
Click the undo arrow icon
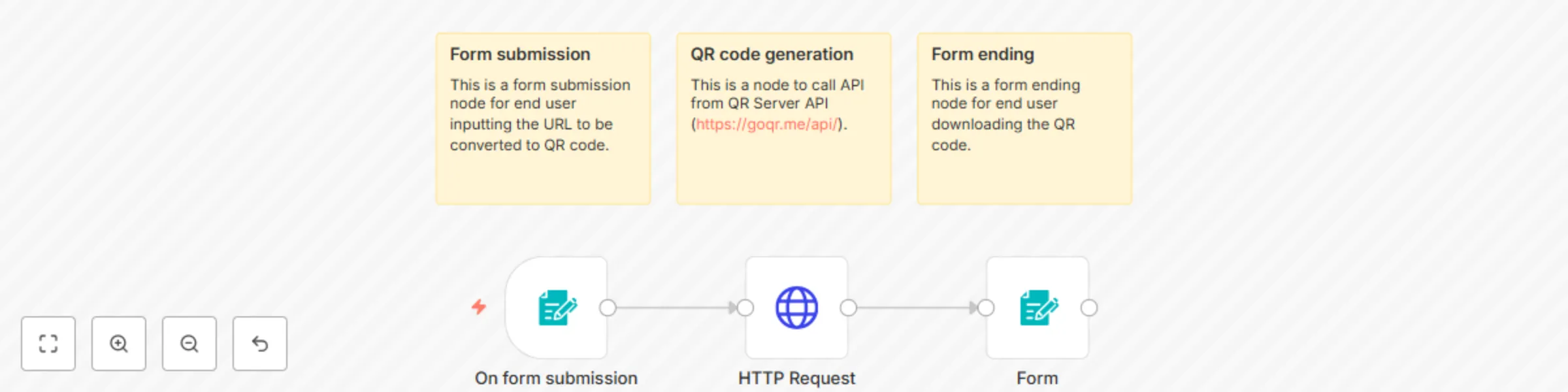pos(259,342)
